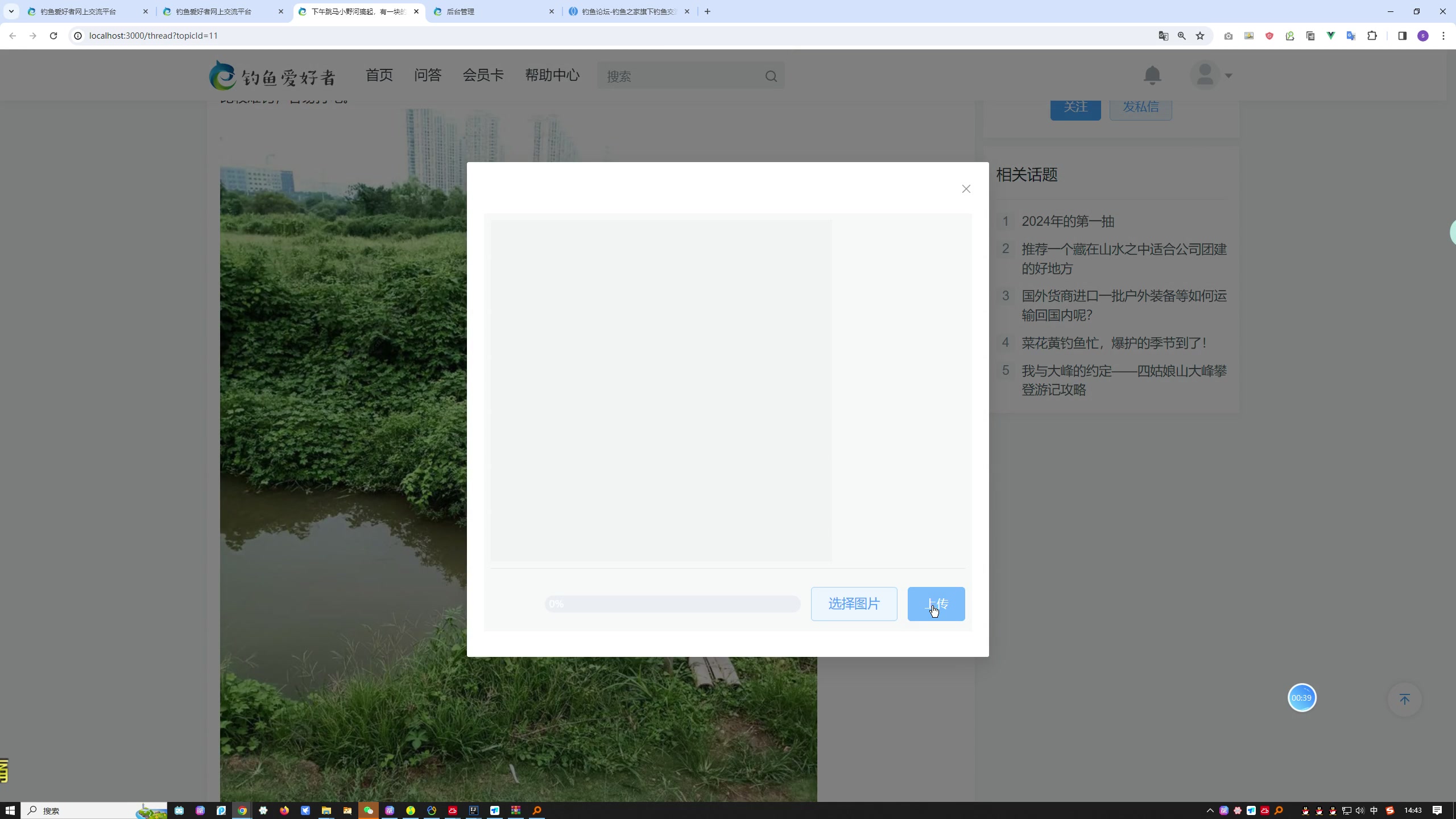Close the 后台管理 tab

click(551, 11)
